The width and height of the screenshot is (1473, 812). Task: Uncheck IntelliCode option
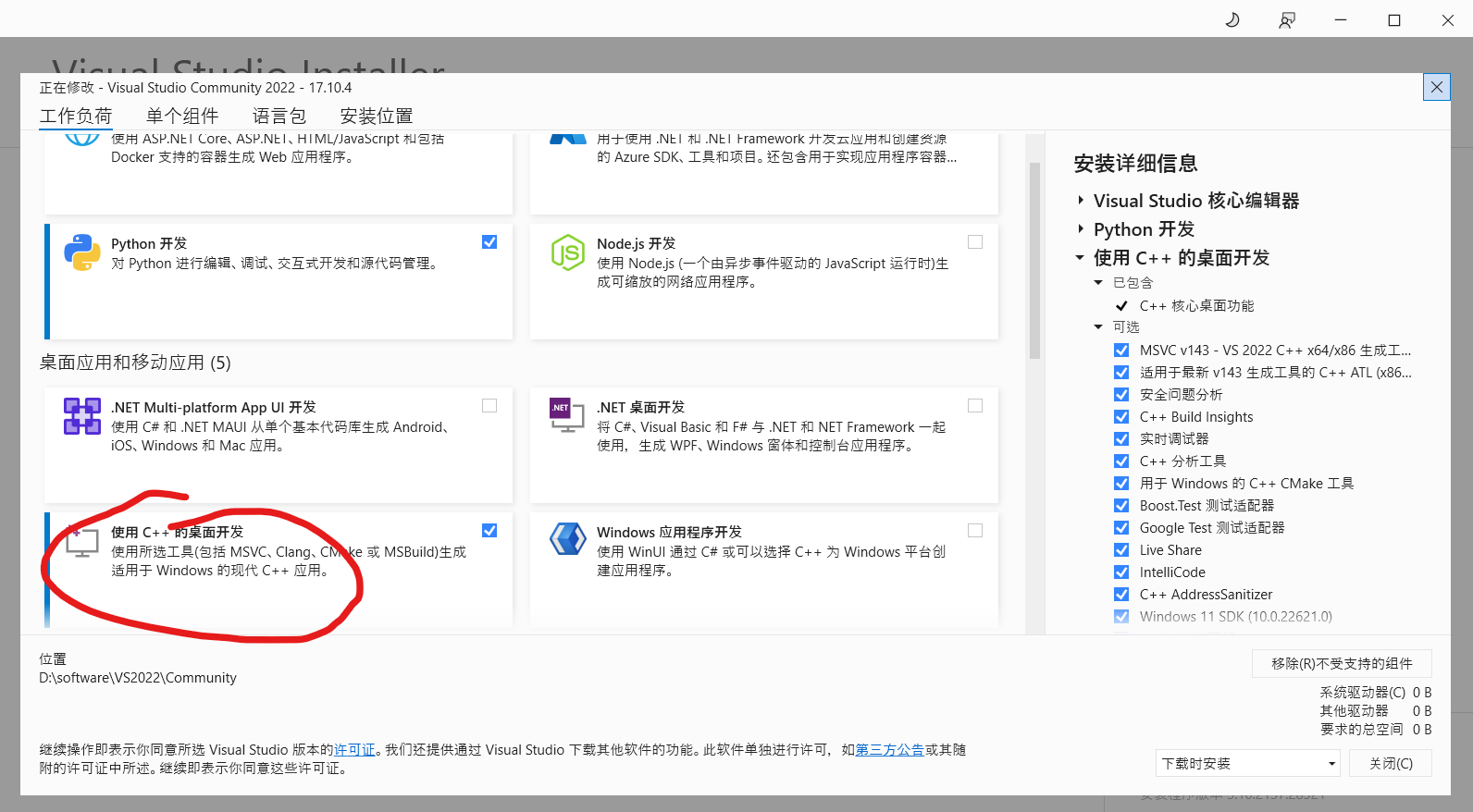[1121, 572]
